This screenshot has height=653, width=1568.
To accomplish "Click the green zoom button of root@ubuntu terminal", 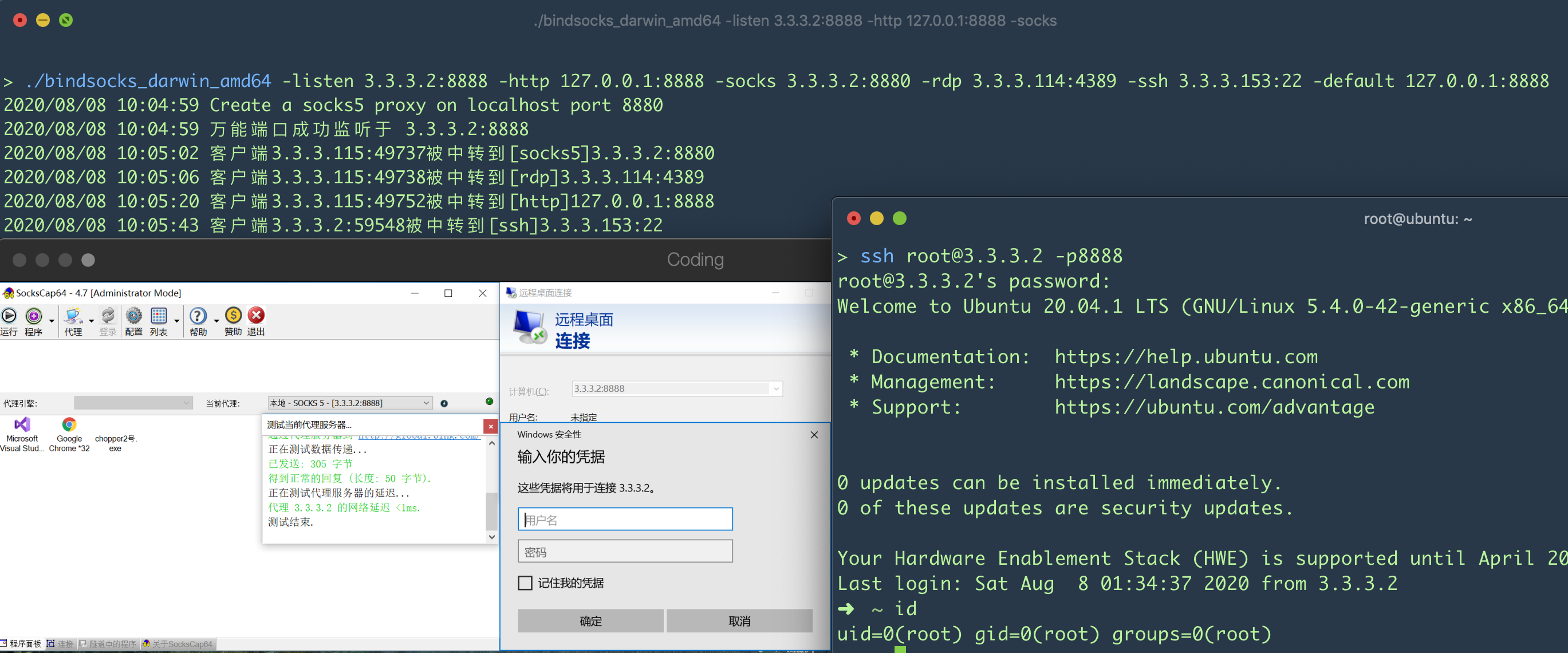I will click(x=900, y=218).
